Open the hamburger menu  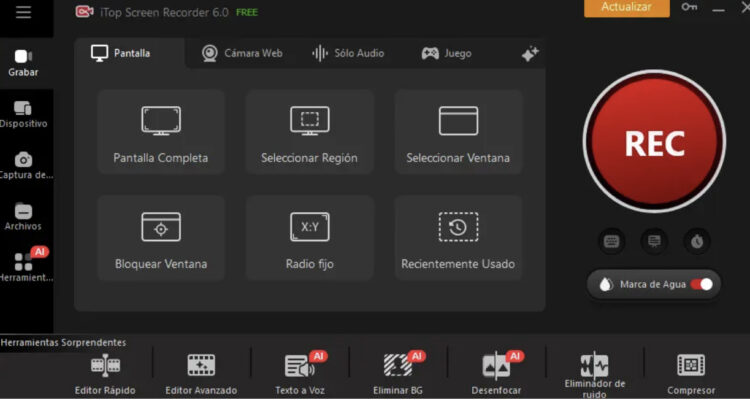click(23, 12)
